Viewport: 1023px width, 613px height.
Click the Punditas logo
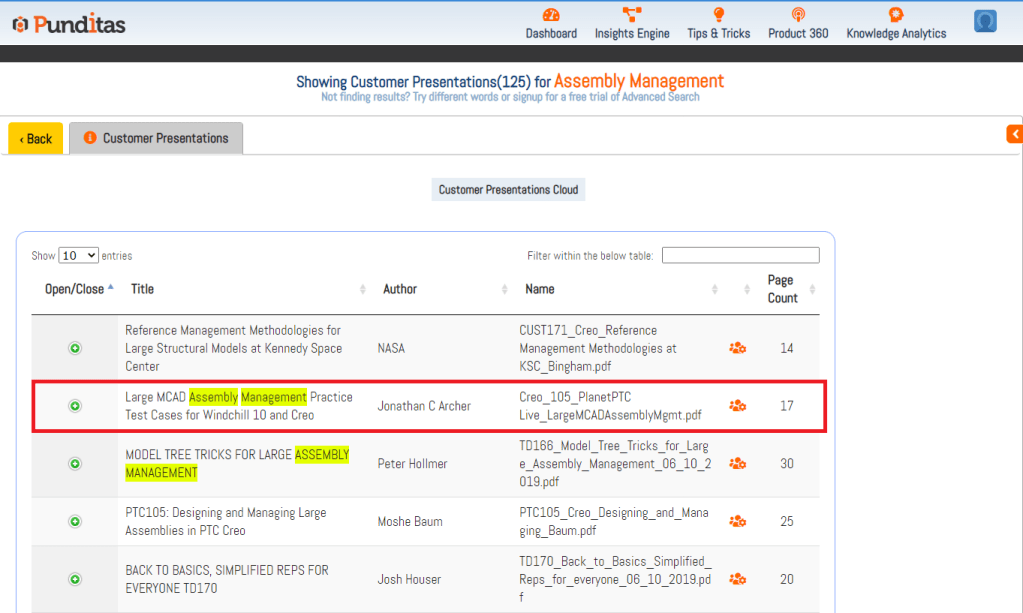pyautogui.click(x=69, y=24)
